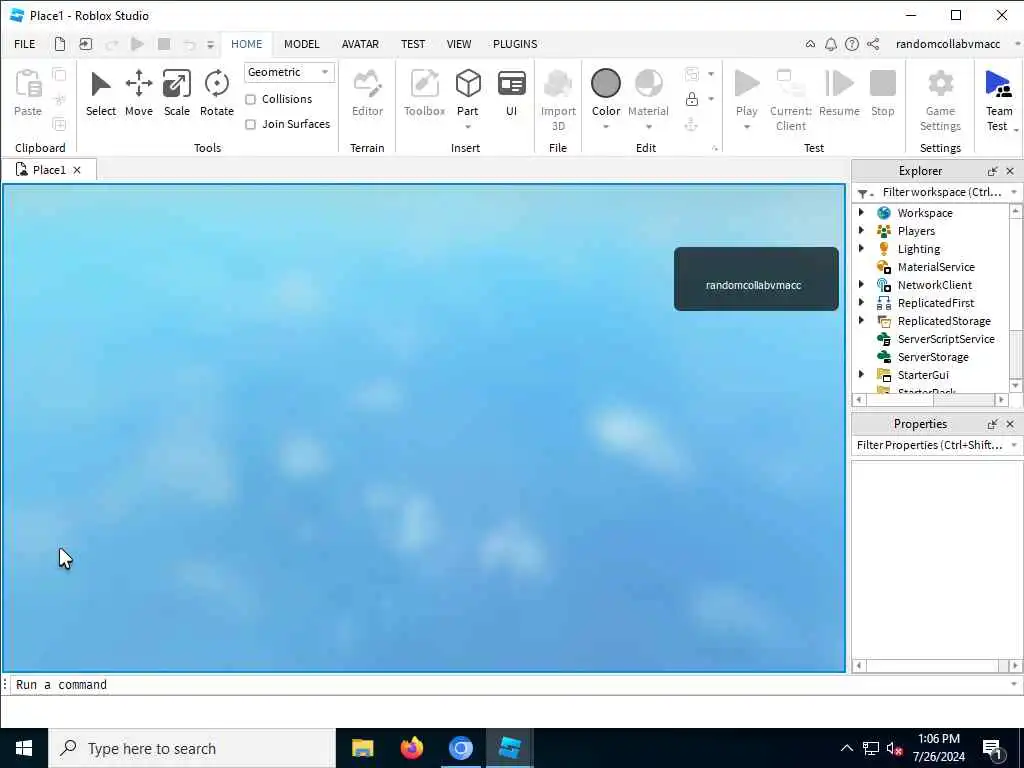Open the Play options dropdown arrow
The height and width of the screenshot is (768, 1024).
point(746,126)
